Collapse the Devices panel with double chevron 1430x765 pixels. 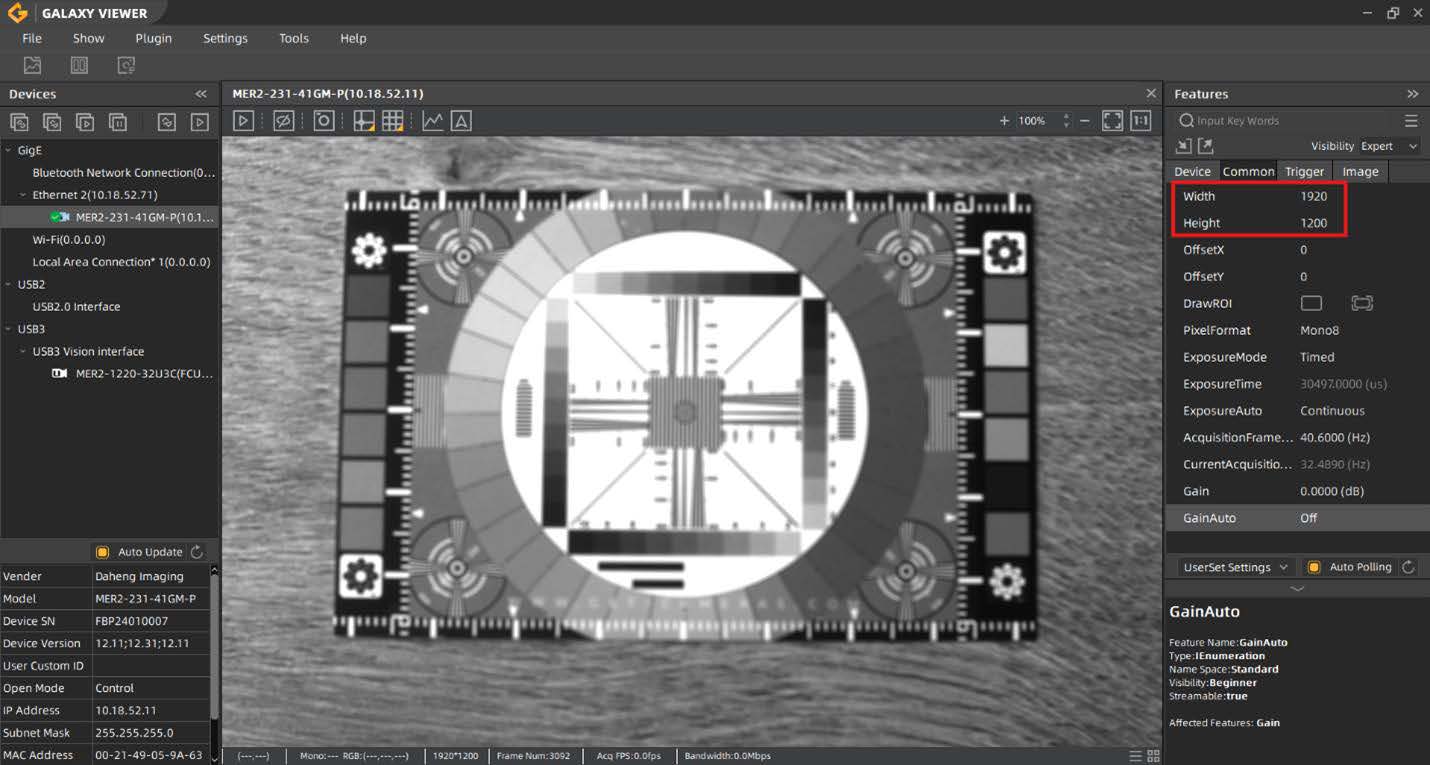201,94
